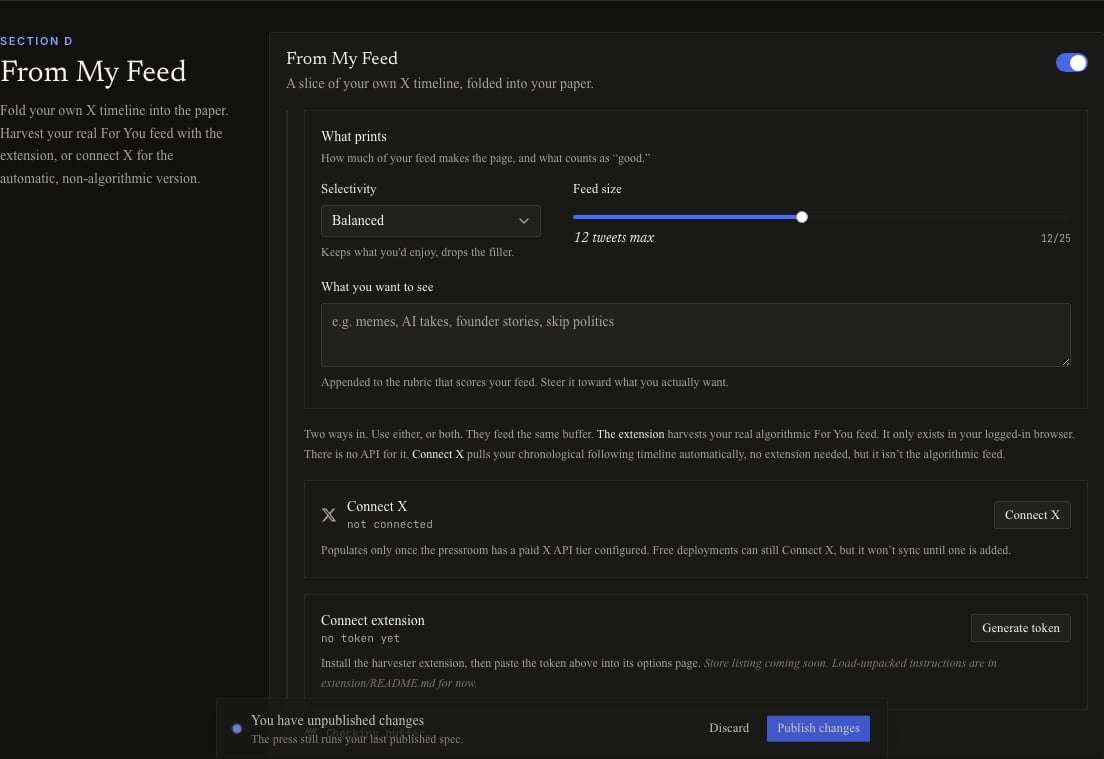1104x759 pixels.
Task: Click the 'What prints' heading
Action: tap(353, 137)
